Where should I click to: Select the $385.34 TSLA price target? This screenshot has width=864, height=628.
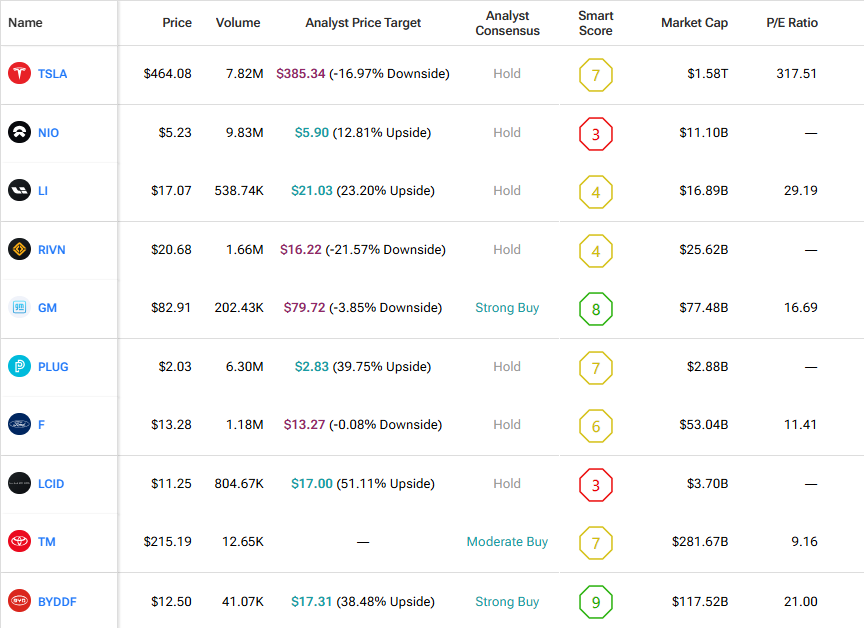coord(301,74)
